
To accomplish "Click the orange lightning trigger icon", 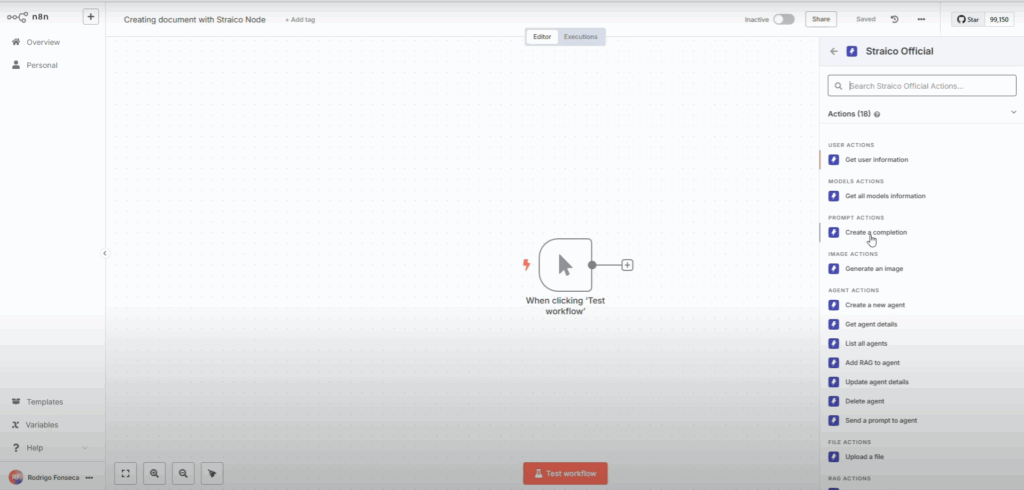I will [526, 265].
